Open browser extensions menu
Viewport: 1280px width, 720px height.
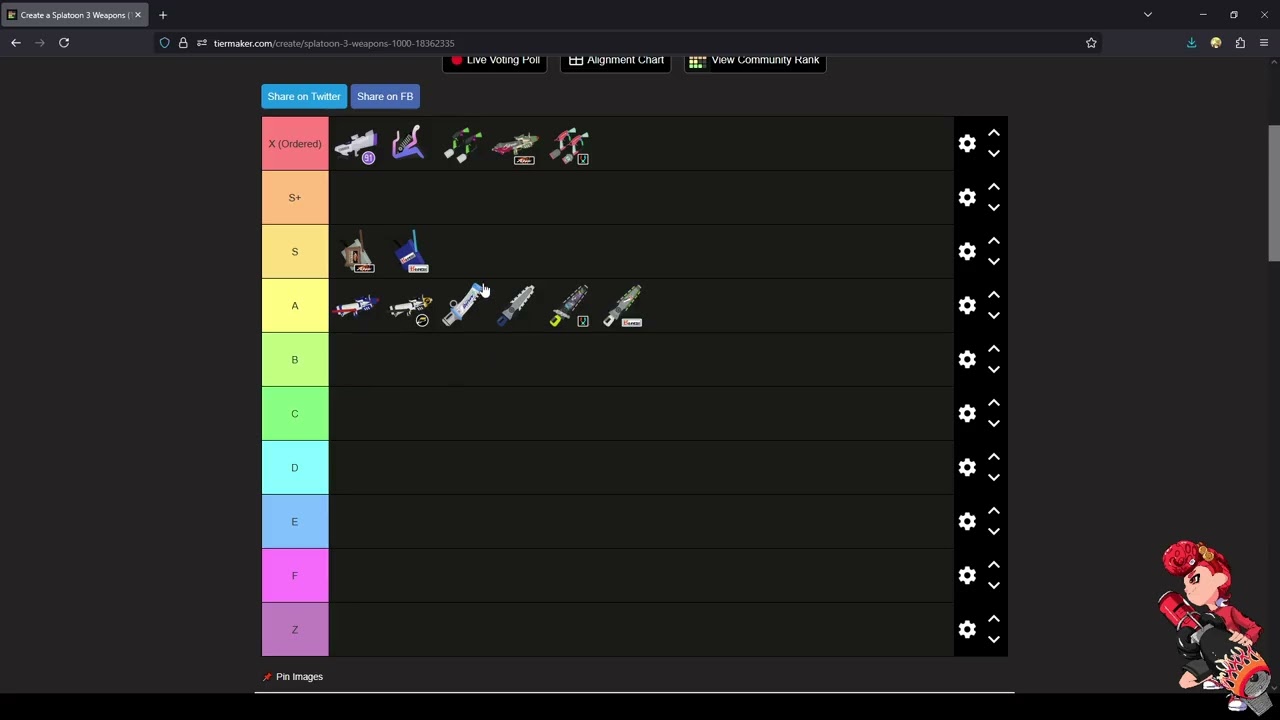tap(1240, 43)
